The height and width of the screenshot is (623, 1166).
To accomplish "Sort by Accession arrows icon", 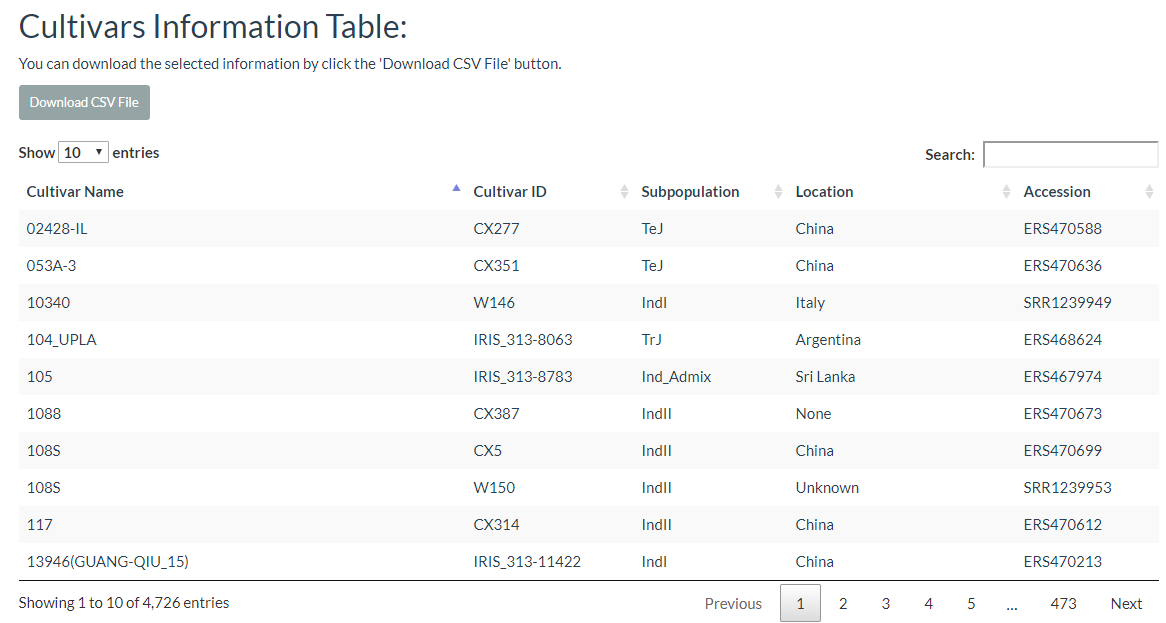I will click(x=1148, y=192).
